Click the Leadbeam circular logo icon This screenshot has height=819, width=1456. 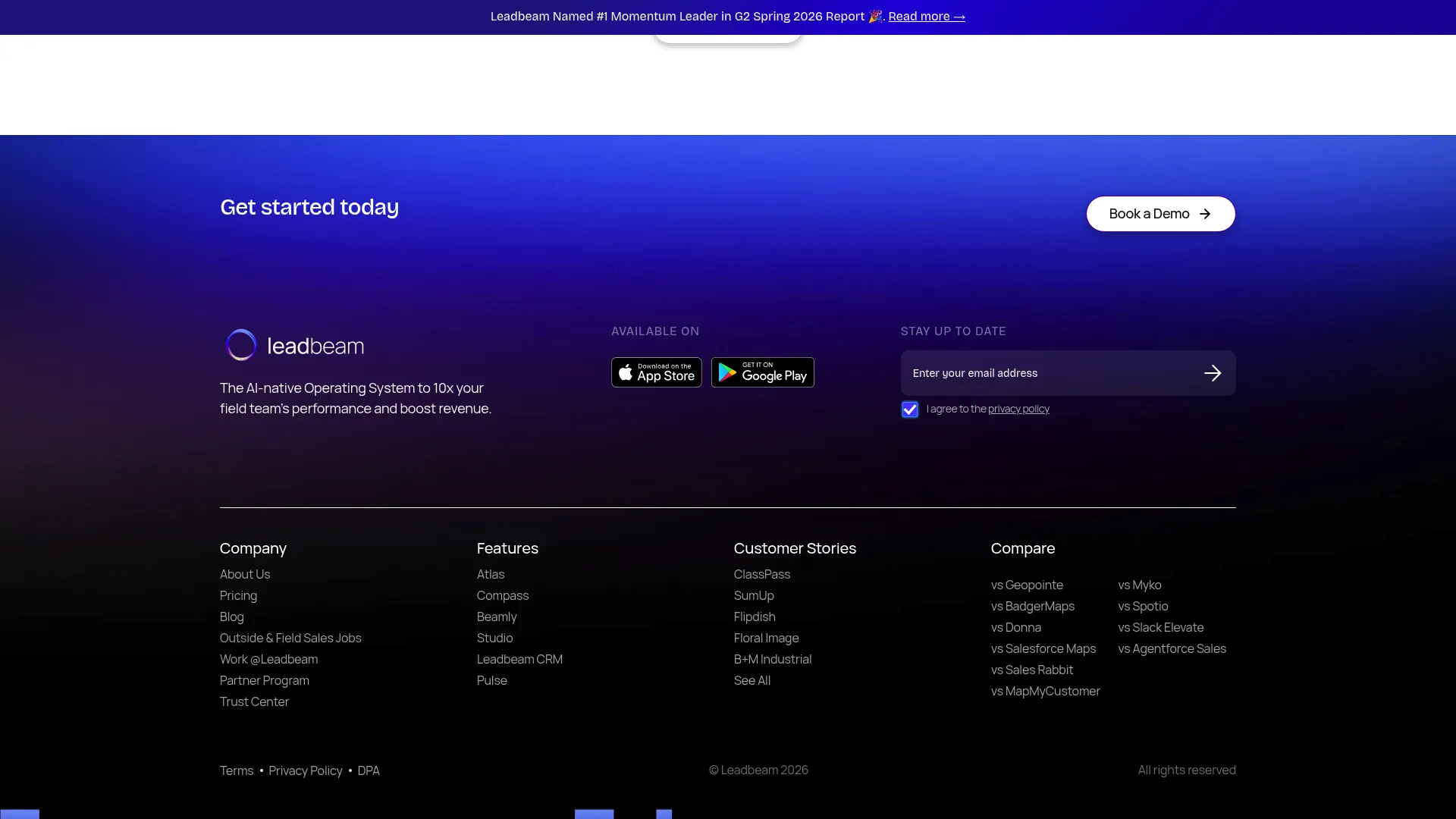coord(241,345)
